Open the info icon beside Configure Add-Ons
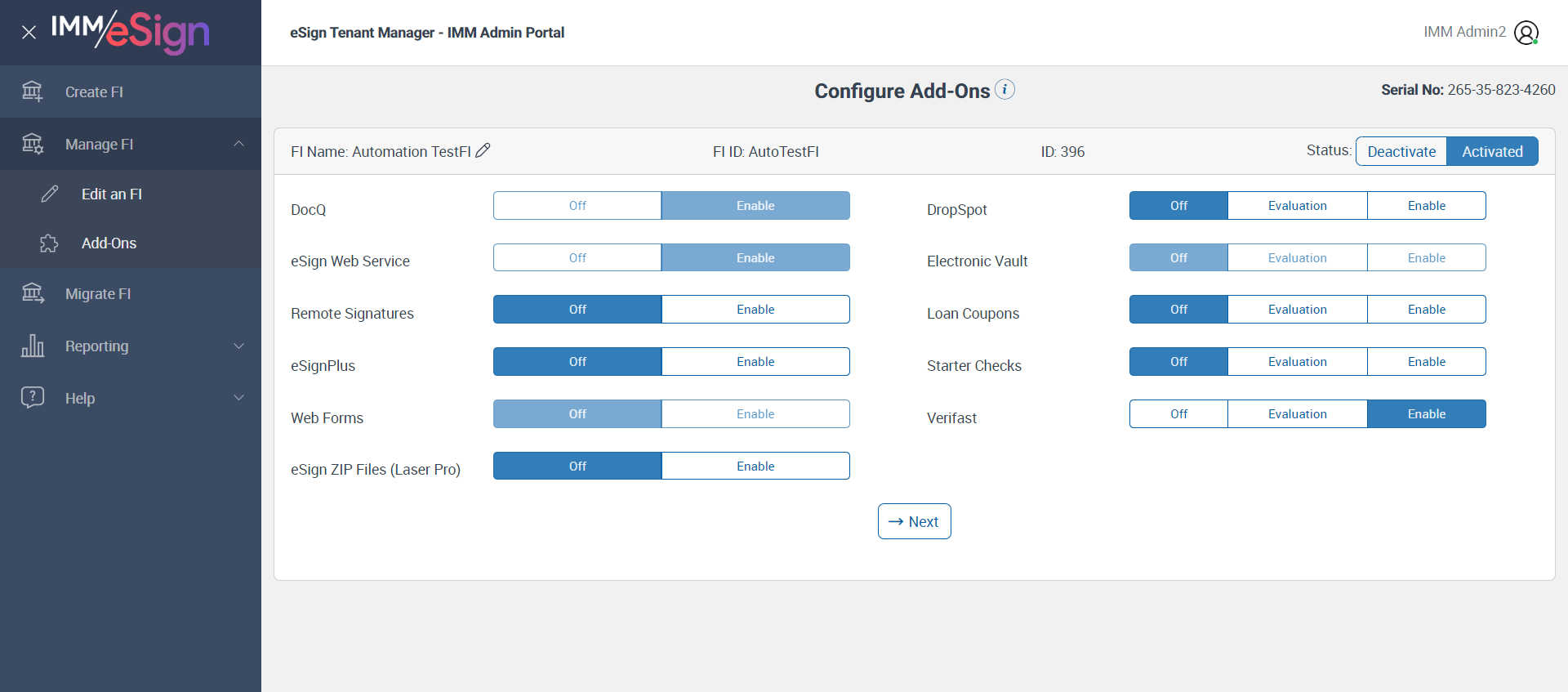The image size is (1568, 692). coord(1005,89)
